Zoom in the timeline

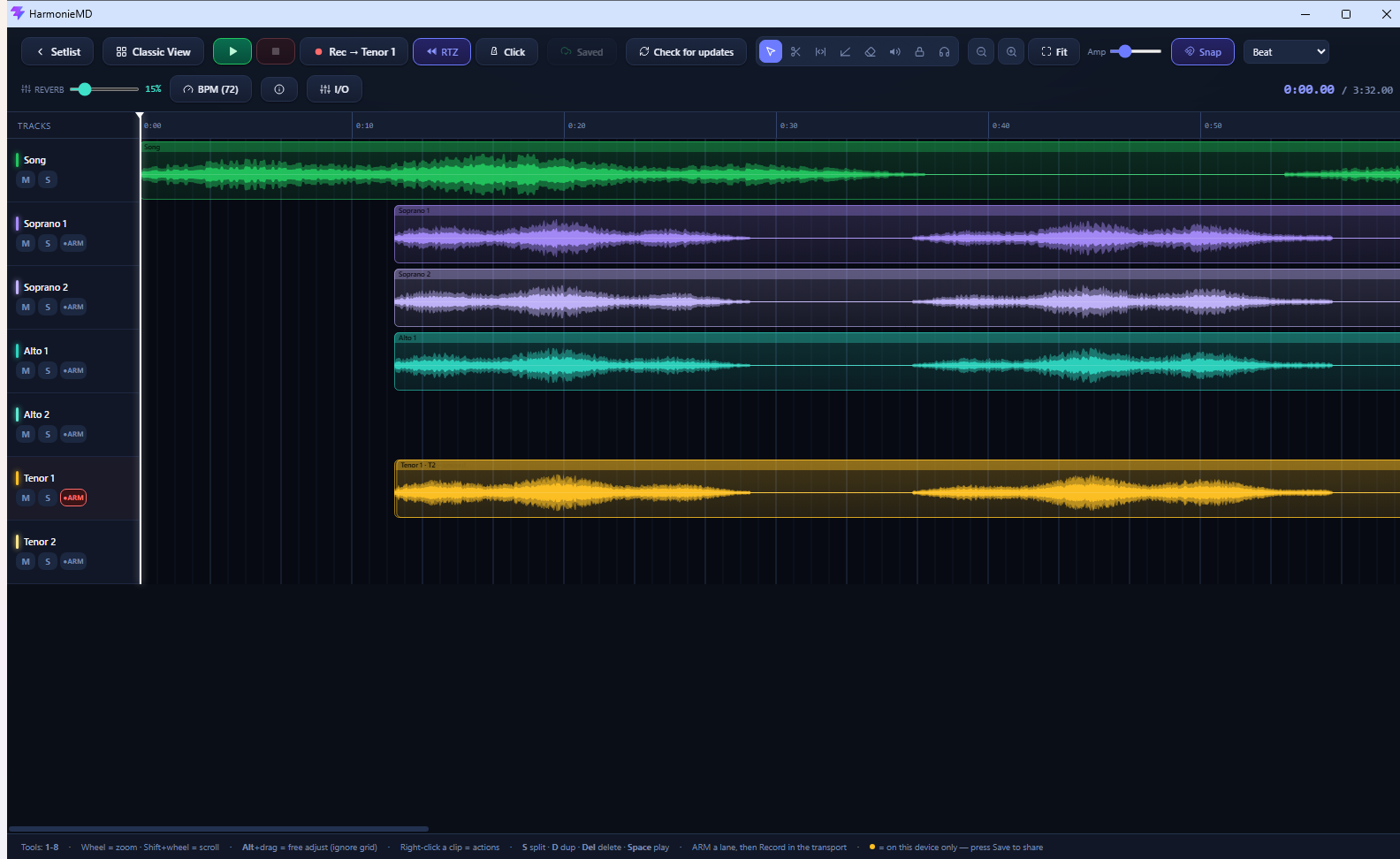[x=1011, y=52]
